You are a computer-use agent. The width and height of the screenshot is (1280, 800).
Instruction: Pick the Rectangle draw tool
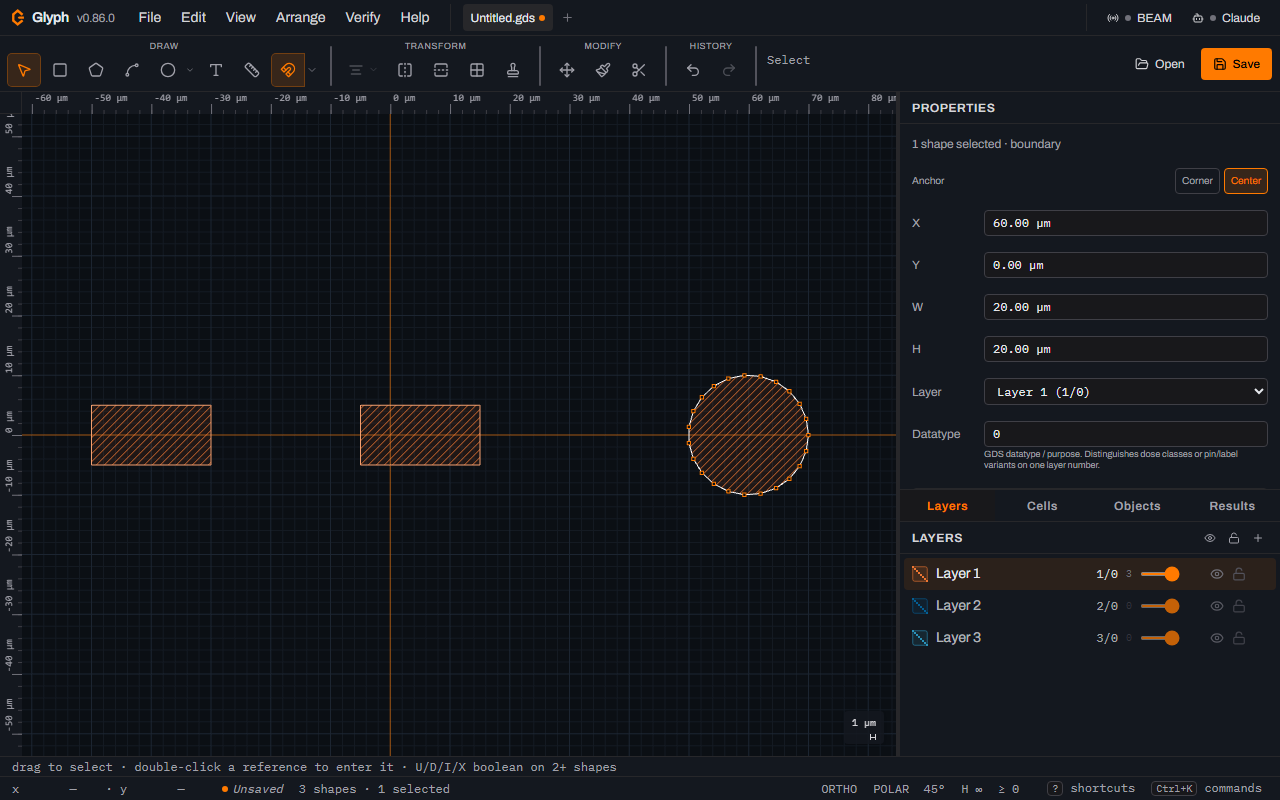click(60, 70)
